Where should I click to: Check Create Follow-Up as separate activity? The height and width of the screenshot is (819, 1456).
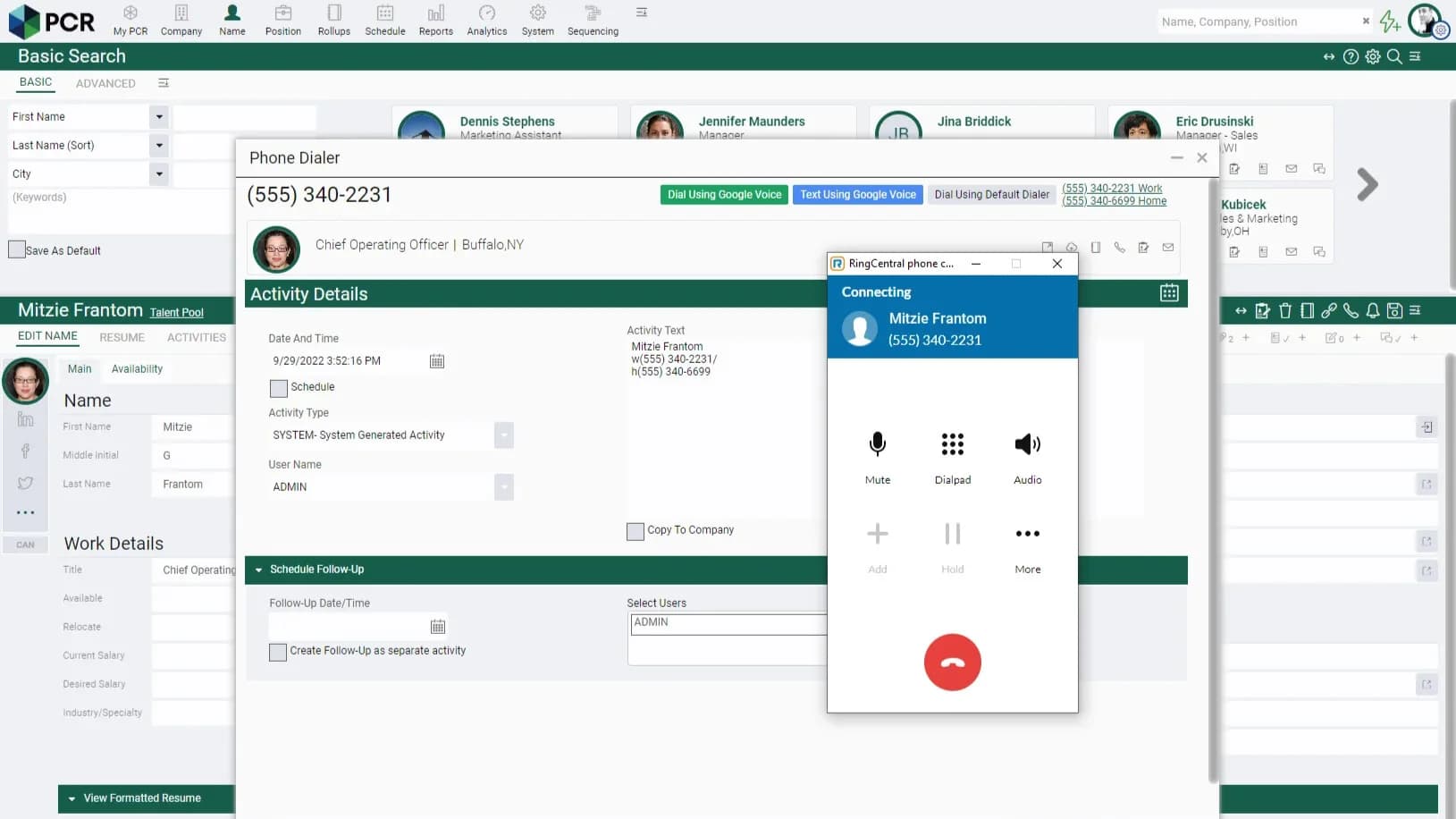point(278,652)
